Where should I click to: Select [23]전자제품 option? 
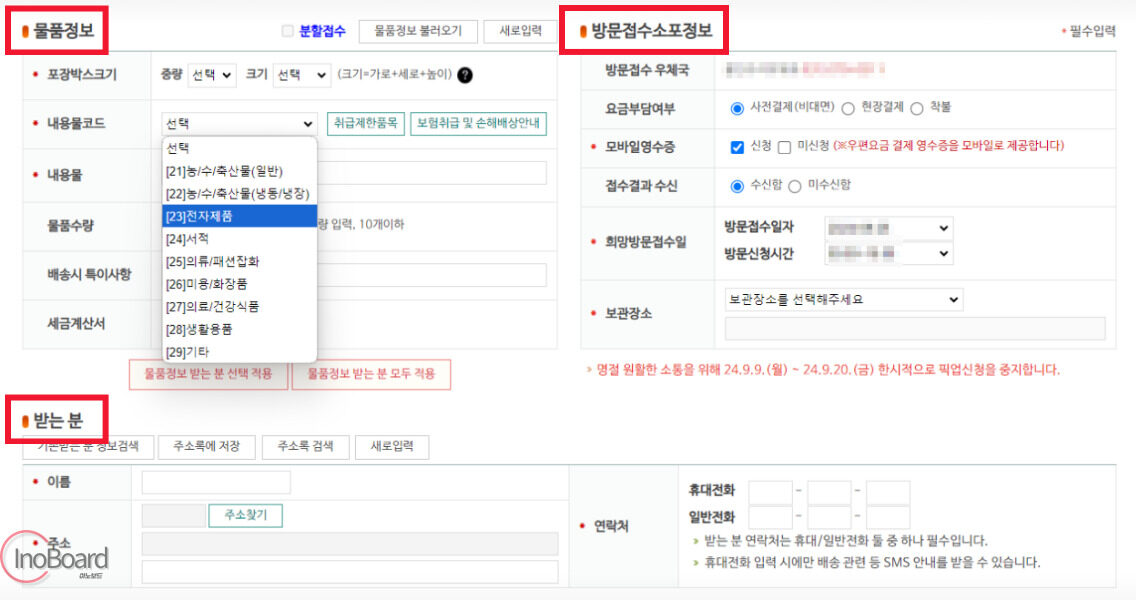[239, 216]
